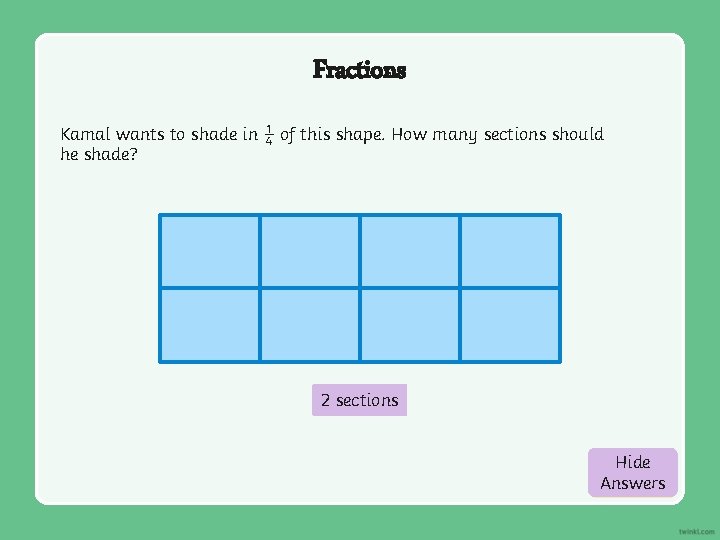
Task: Click the 'he shade?' text line
Action: coord(99,155)
